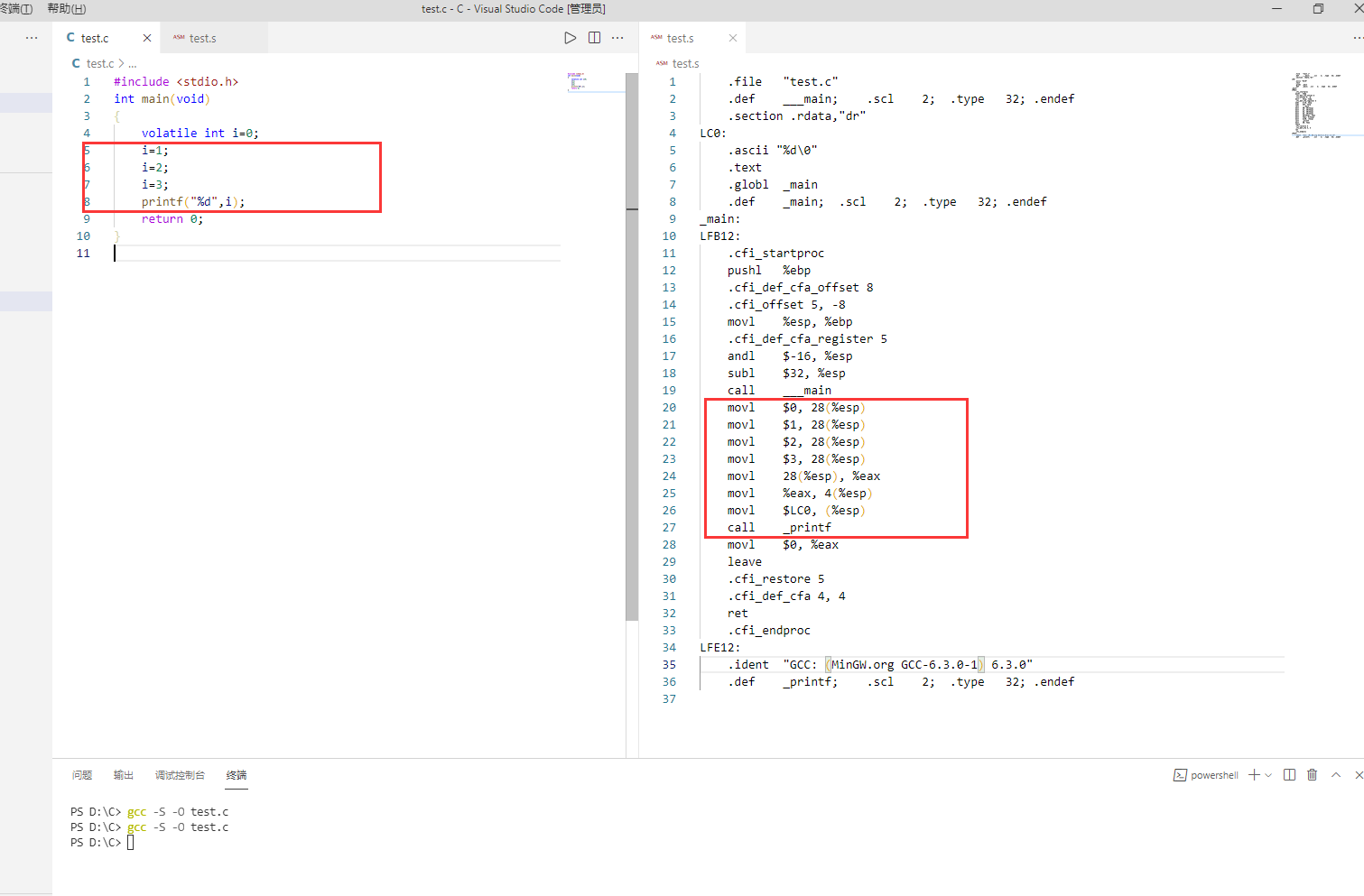Image resolution: width=1364 pixels, height=896 pixels.
Task: Run the C file with play icon
Action: click(570, 38)
